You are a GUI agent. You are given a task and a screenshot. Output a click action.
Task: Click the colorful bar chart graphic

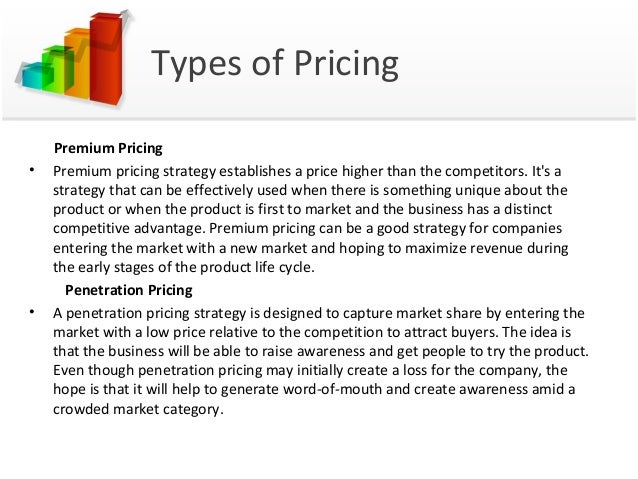(x=74, y=58)
